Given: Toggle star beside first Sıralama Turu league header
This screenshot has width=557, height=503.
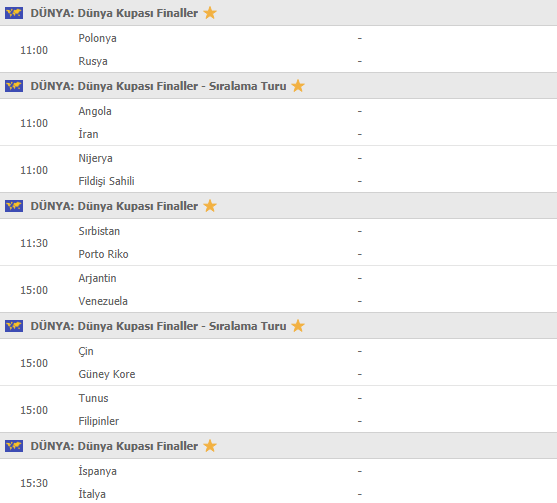Looking at the screenshot, I should (x=298, y=86).
